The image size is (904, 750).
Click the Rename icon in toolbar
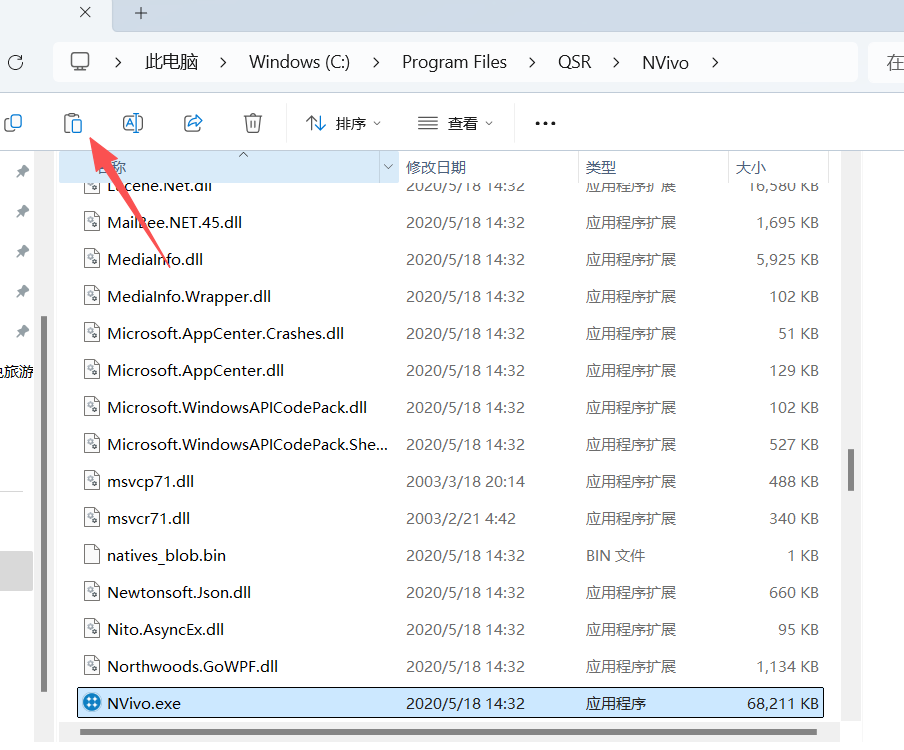[x=133, y=123]
